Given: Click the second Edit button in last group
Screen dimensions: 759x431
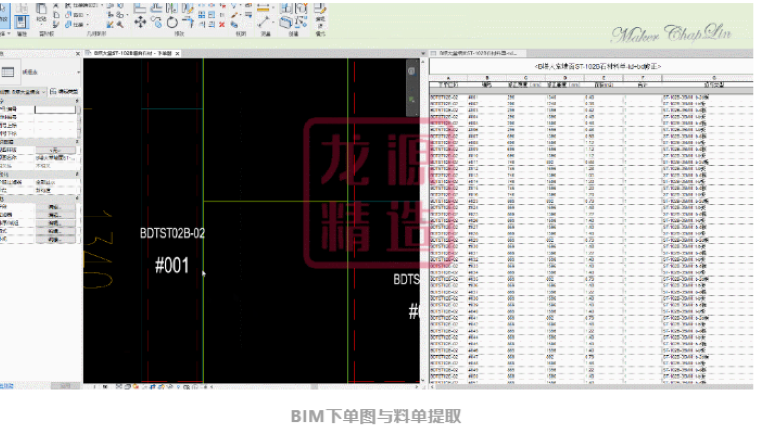Looking at the screenshot, I should click(54, 215).
